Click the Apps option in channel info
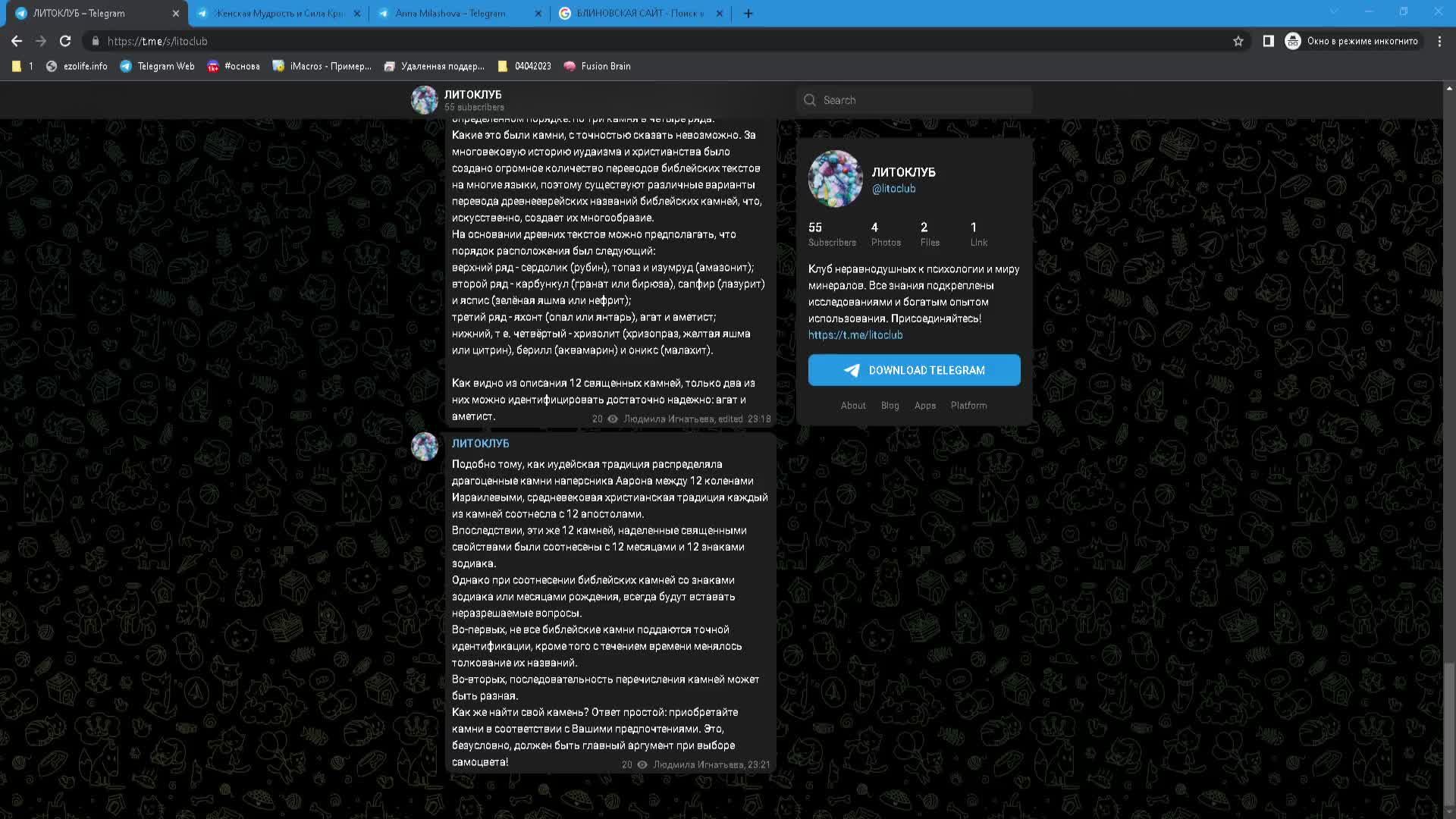1456x819 pixels. point(924,405)
